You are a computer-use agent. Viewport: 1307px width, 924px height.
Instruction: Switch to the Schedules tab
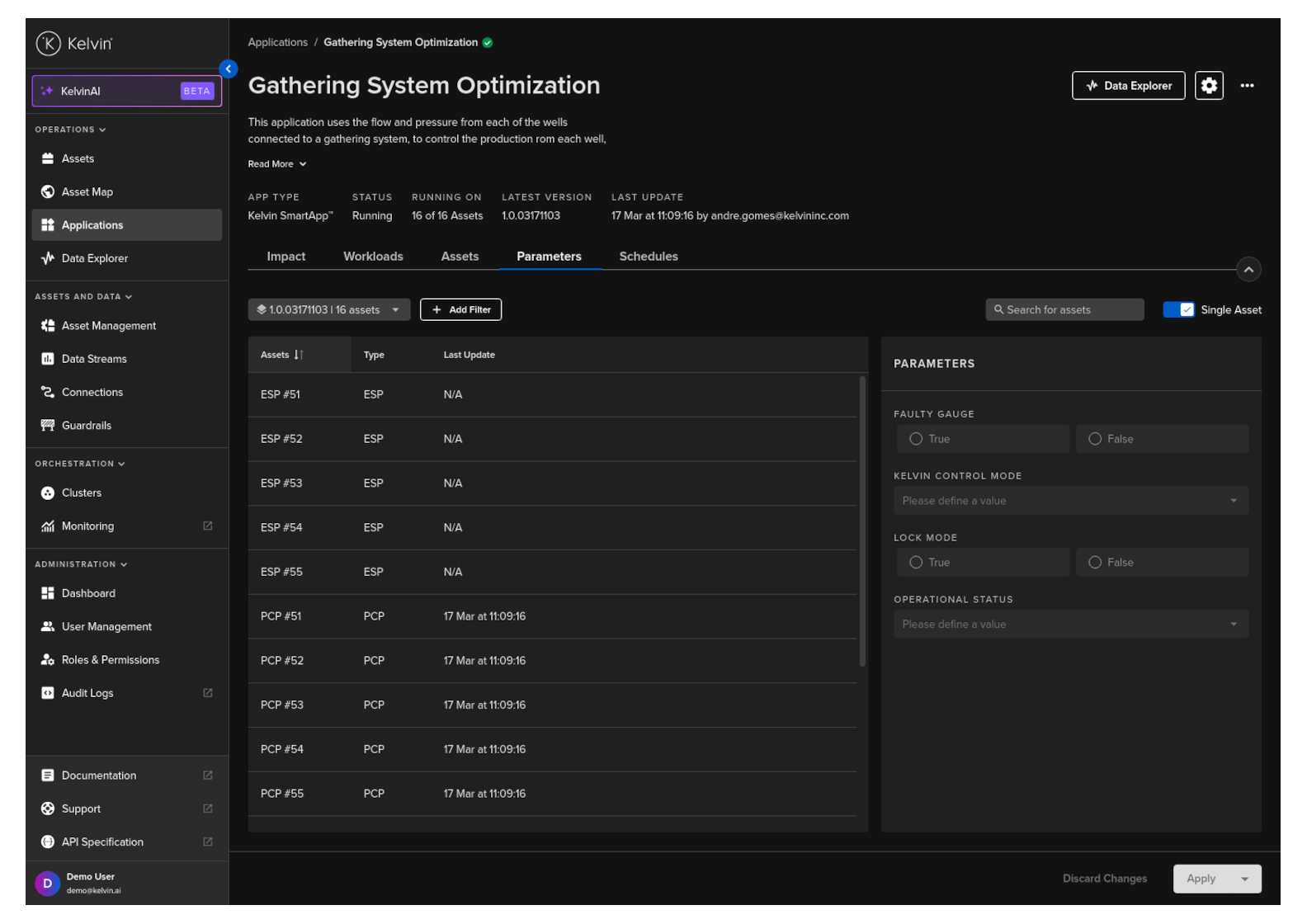(x=649, y=257)
